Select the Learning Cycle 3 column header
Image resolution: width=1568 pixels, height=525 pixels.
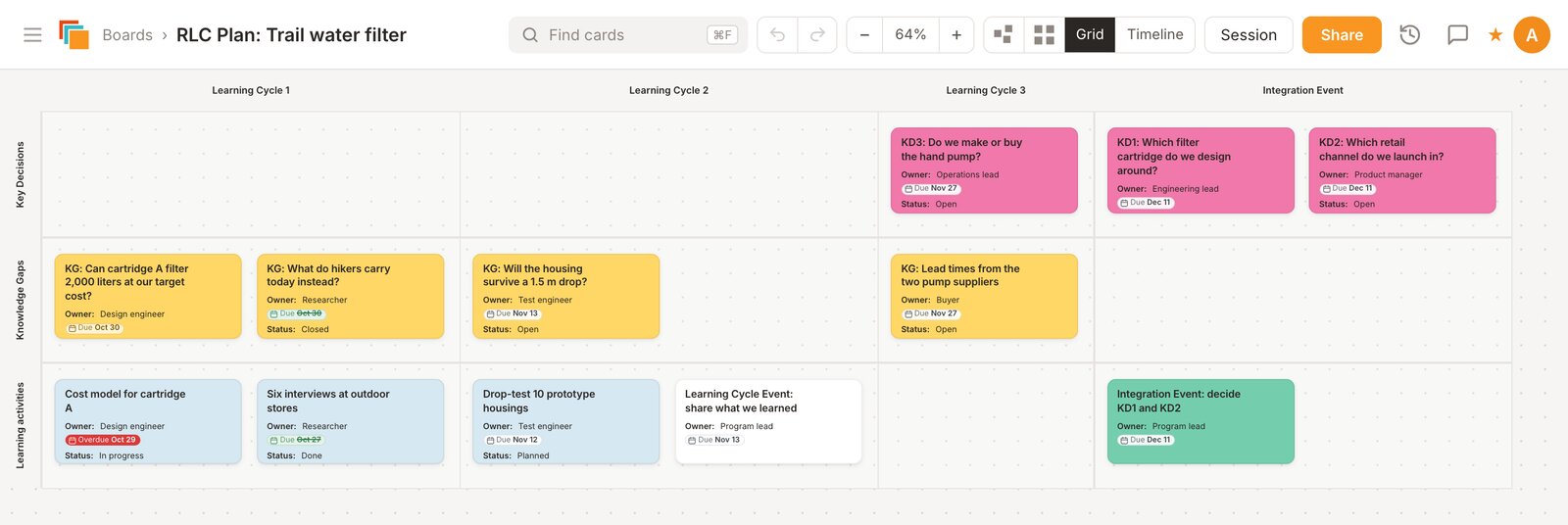[986, 90]
